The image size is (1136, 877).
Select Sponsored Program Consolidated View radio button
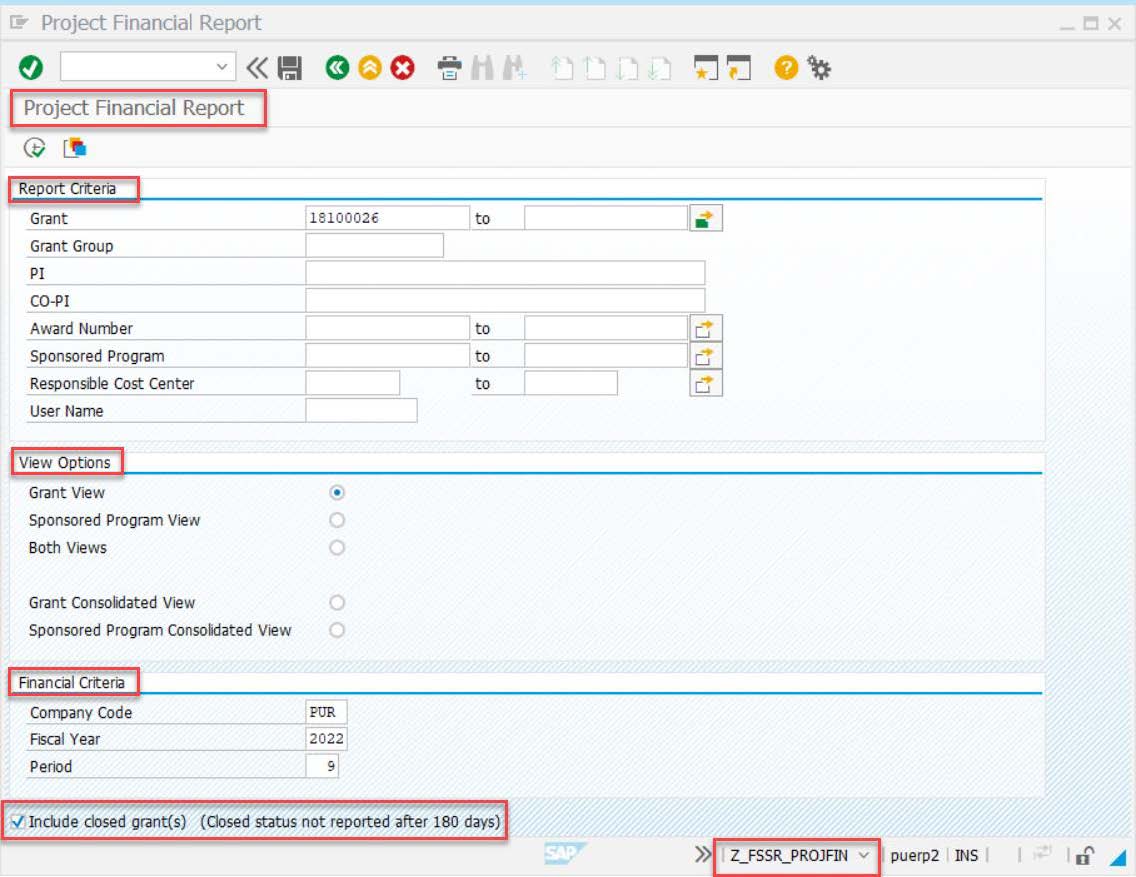[337, 630]
